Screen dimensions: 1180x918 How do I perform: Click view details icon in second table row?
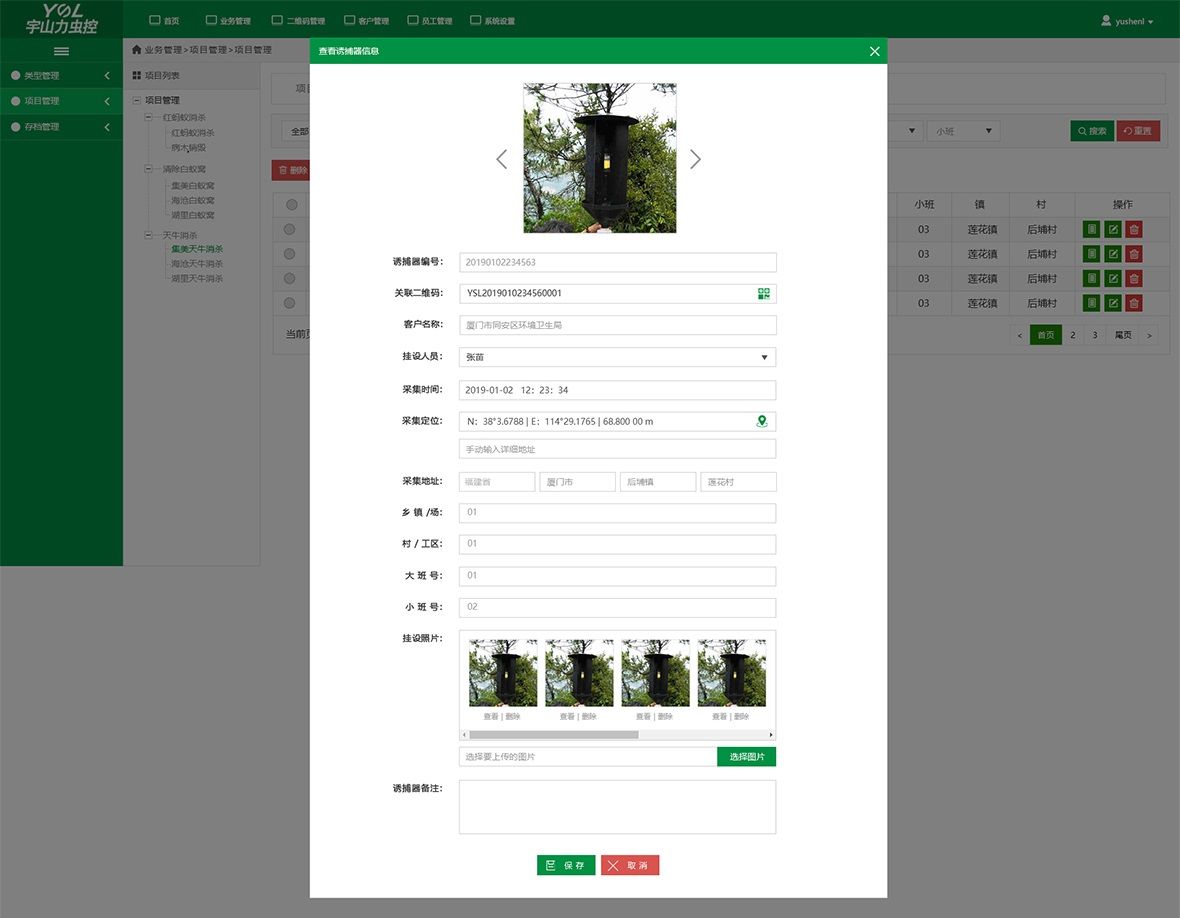[1091, 254]
